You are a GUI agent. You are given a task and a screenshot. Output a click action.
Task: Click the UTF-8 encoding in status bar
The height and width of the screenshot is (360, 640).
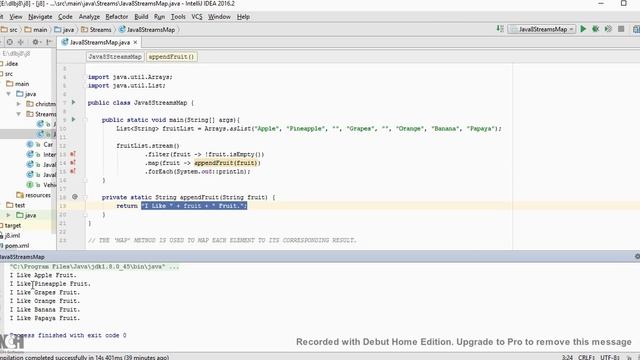click(x=610, y=357)
